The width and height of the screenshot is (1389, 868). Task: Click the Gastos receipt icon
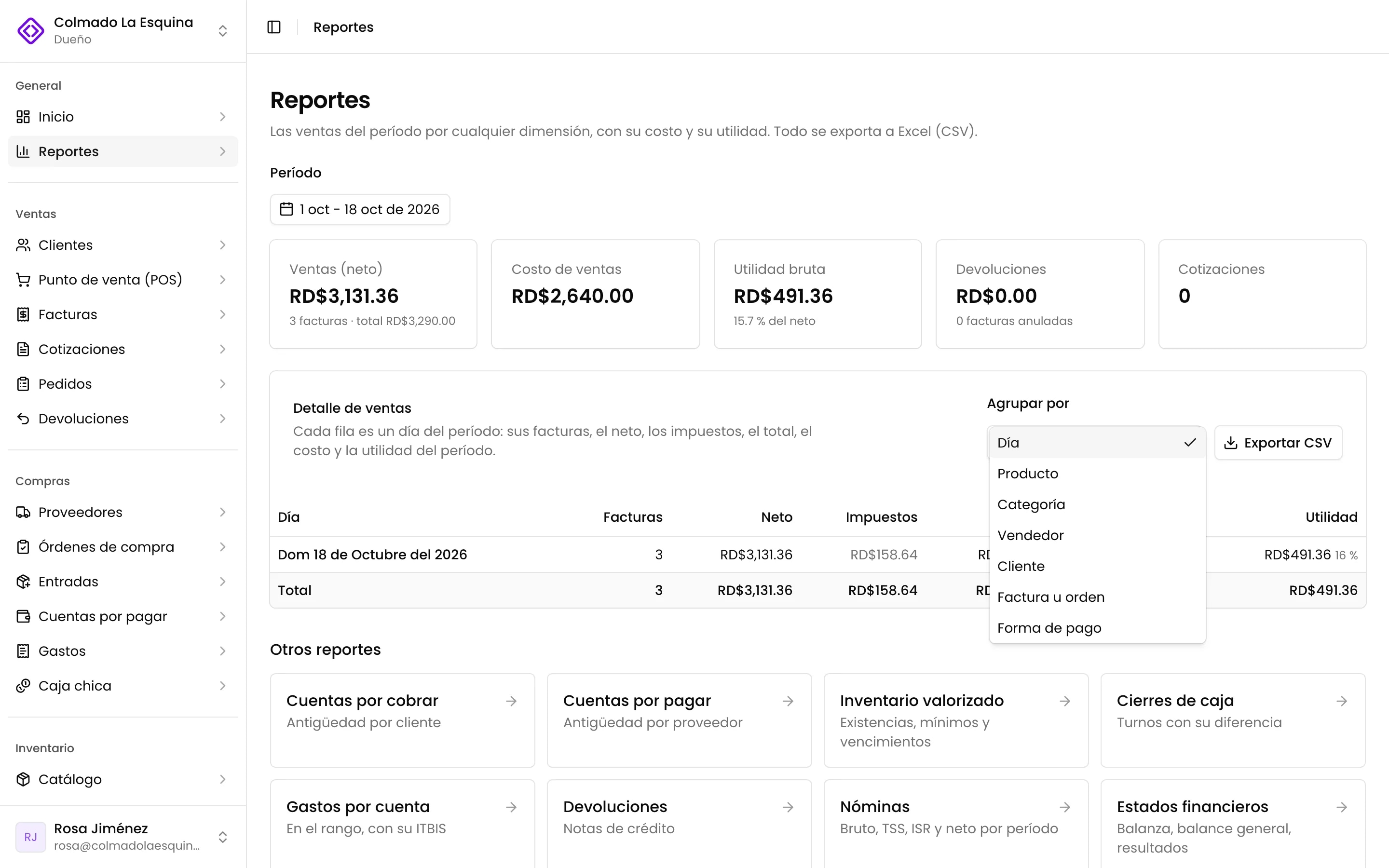coord(23,651)
